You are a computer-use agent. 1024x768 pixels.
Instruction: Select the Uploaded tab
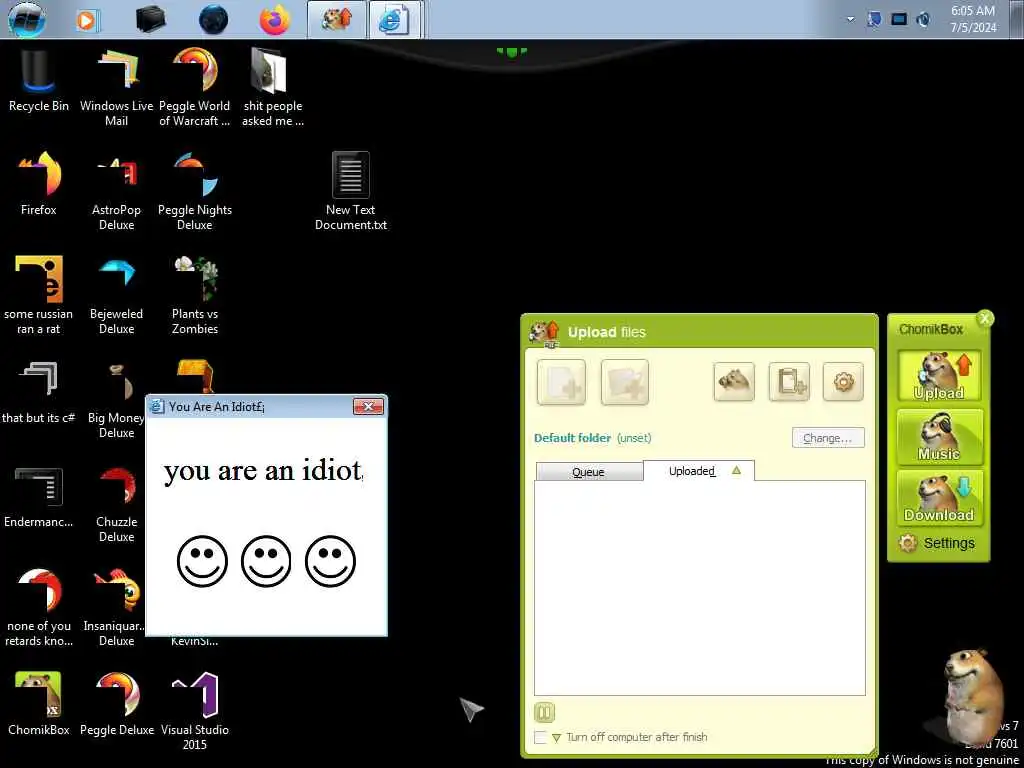pyautogui.click(x=698, y=471)
